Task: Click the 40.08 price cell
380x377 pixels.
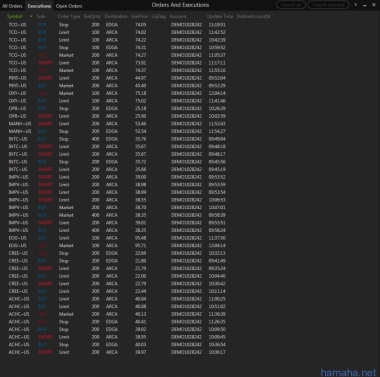Action: click(140, 306)
